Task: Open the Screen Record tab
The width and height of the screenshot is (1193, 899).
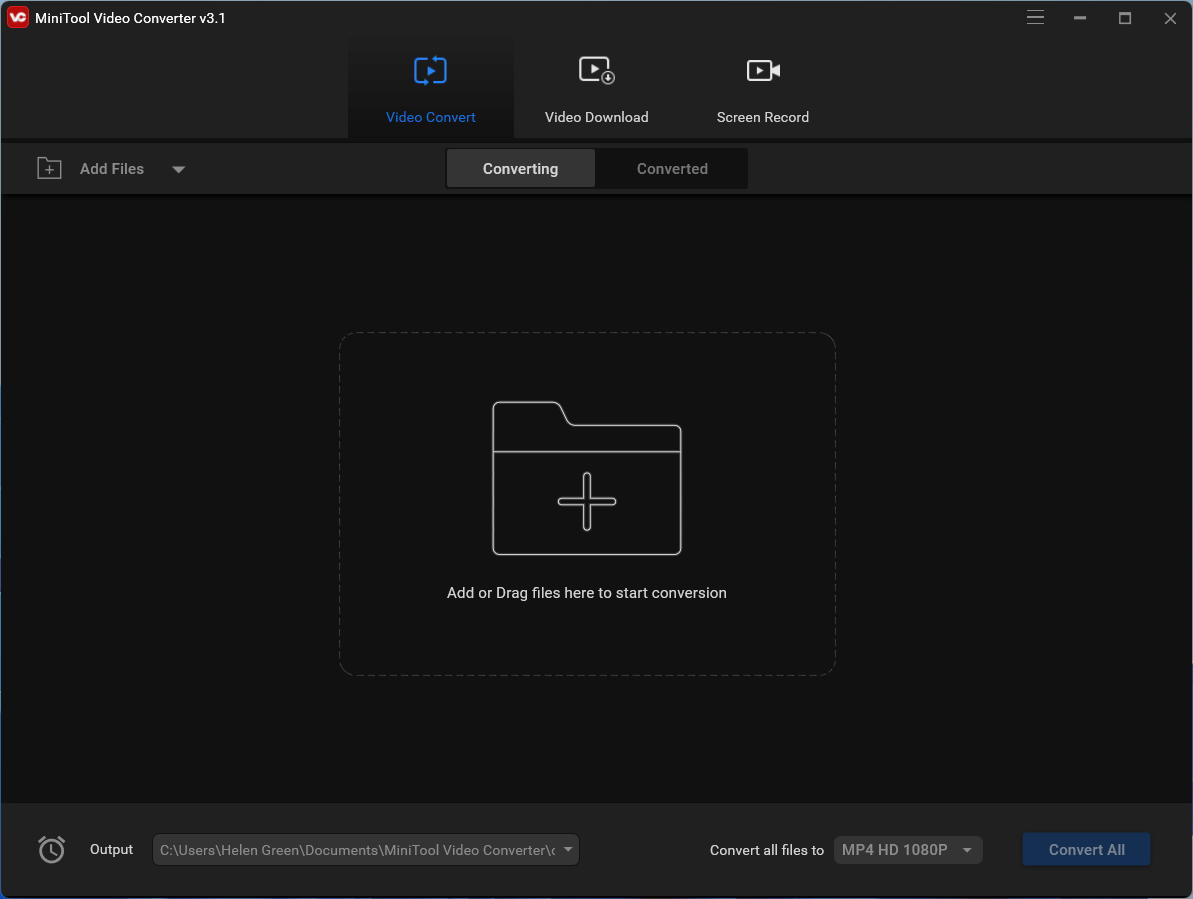Action: [762, 87]
